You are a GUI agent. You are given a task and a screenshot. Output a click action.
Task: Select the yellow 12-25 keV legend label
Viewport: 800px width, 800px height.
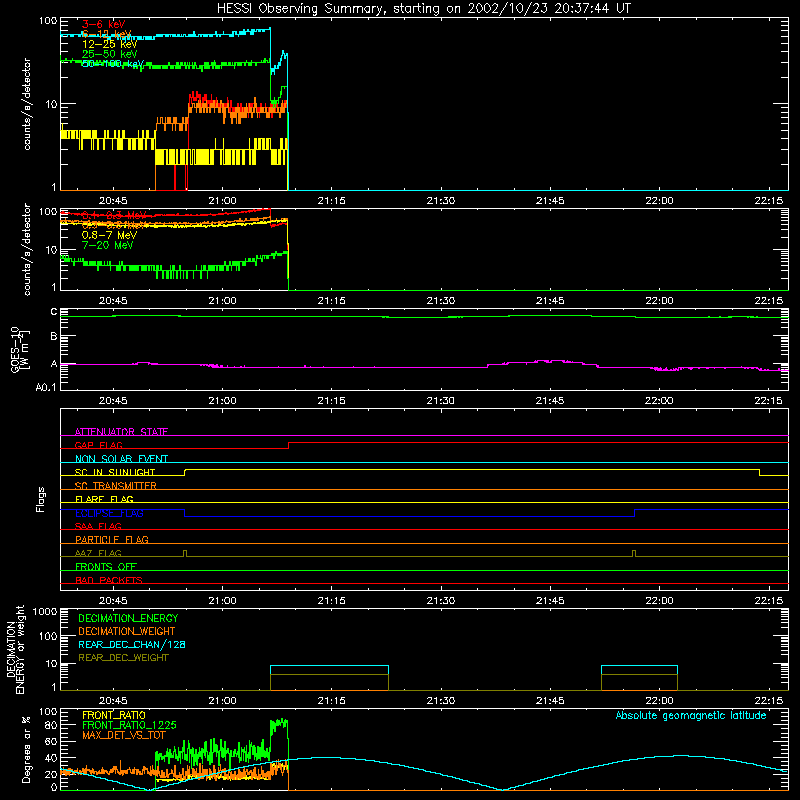[x=110, y=44]
